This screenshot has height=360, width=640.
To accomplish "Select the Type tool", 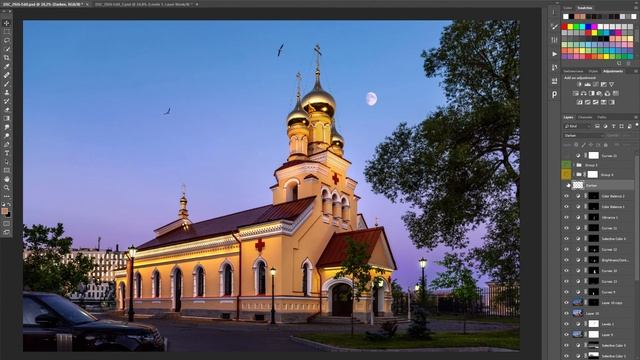I will tap(7, 153).
